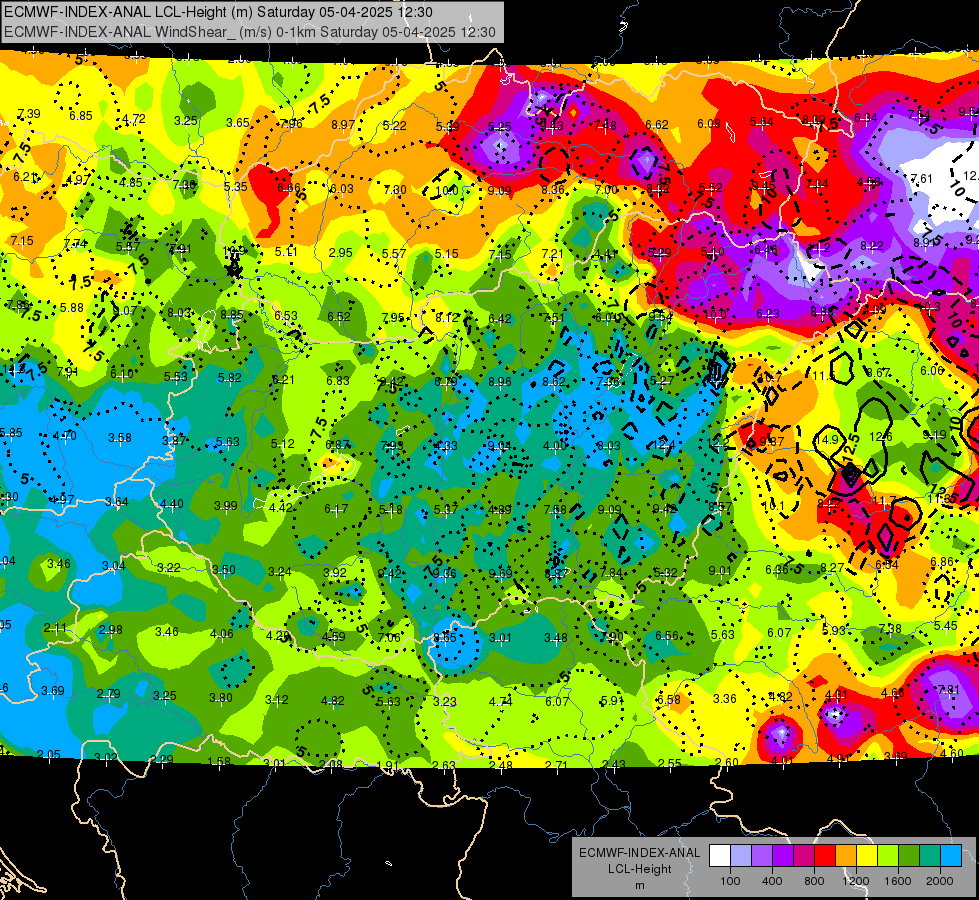Image resolution: width=979 pixels, height=900 pixels.
Task: Click the LCL-Height title line at top
Action: click(219, 12)
